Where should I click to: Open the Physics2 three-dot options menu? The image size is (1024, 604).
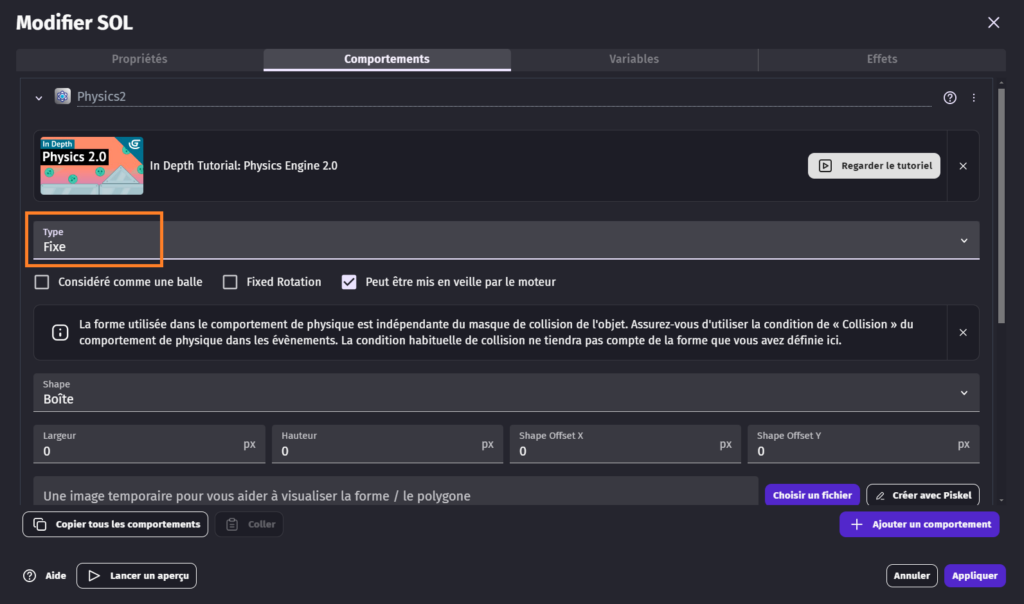973,98
